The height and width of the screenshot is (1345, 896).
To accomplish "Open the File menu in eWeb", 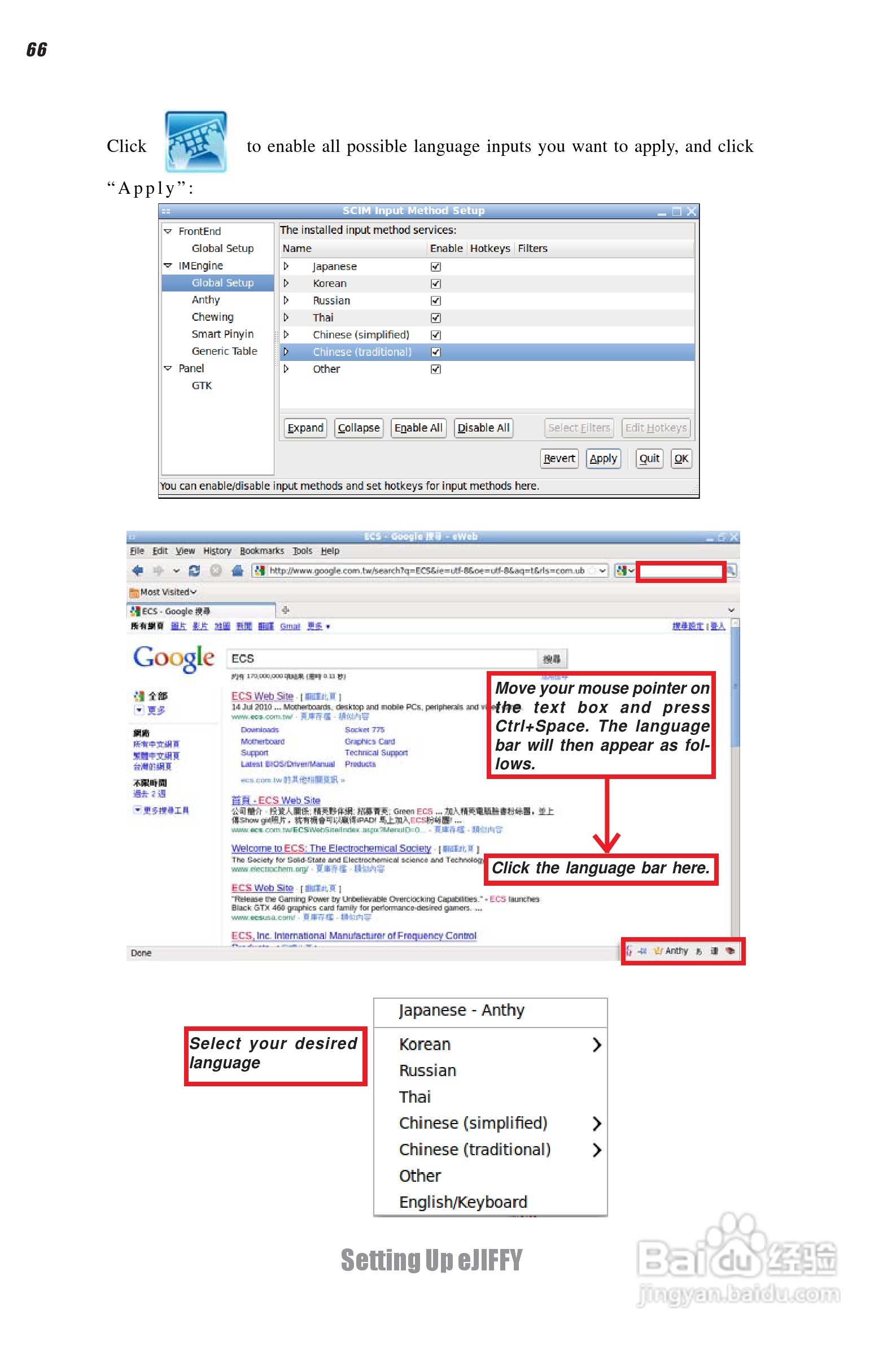I will 137,551.
